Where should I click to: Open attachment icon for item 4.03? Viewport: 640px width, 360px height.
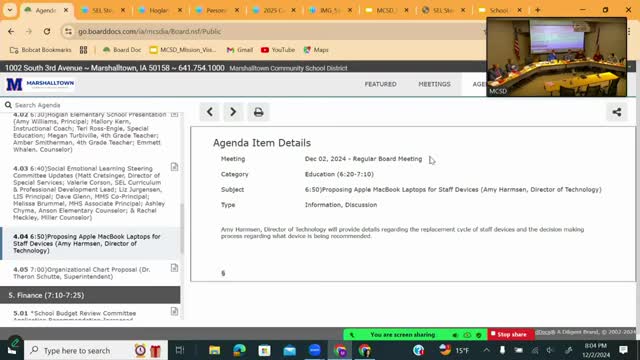pos(174,167)
